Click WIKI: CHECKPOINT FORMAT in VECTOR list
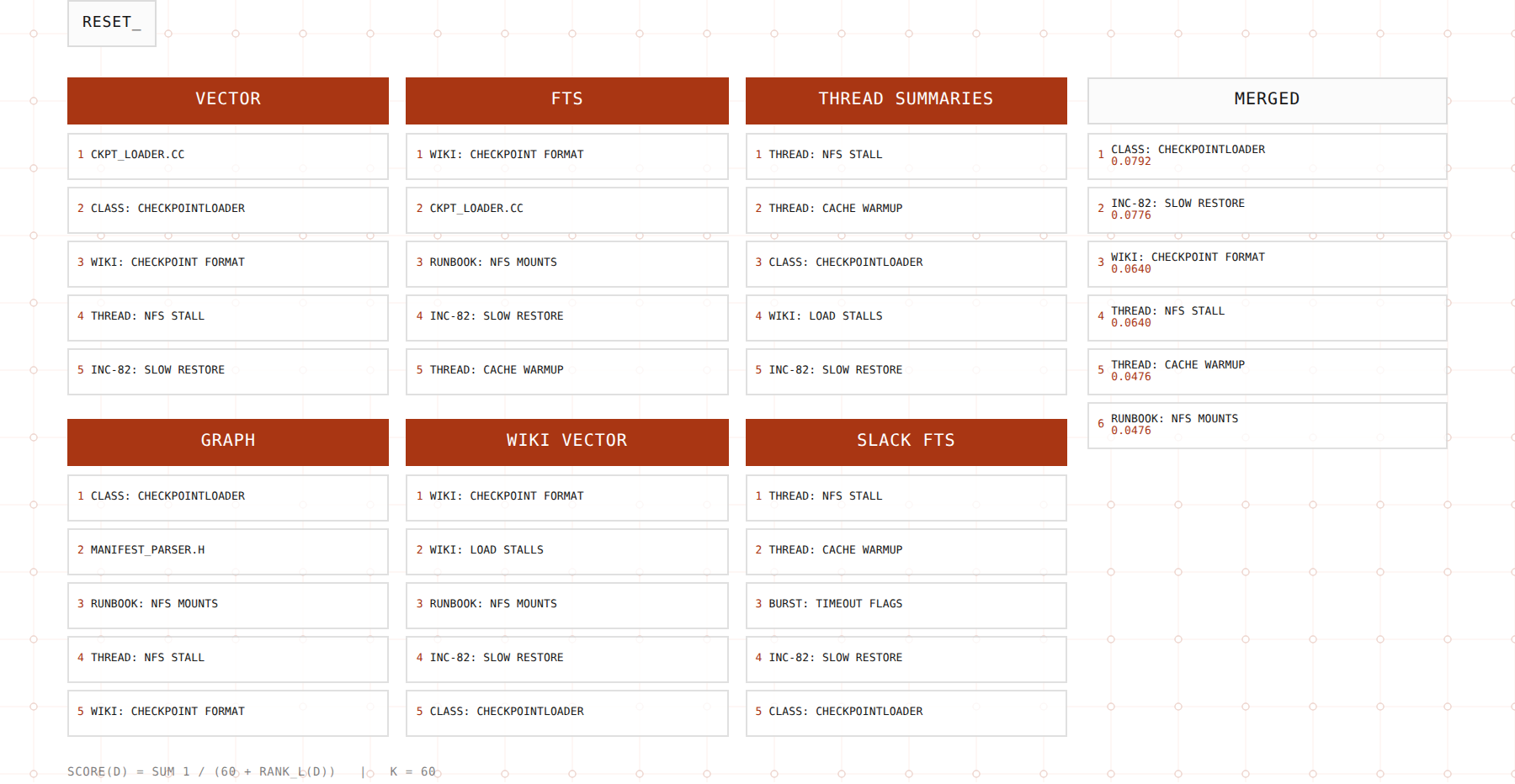Viewport: 1515px width, 784px height. 228,264
